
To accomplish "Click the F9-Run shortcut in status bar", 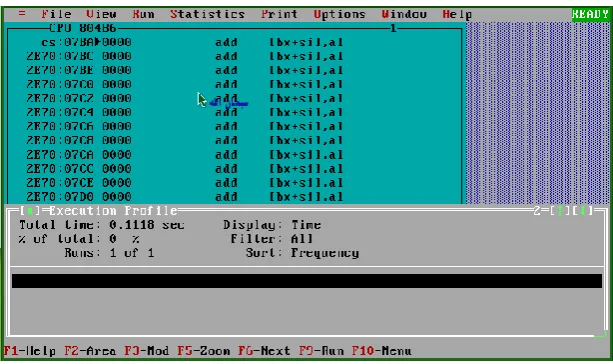I will (321, 351).
